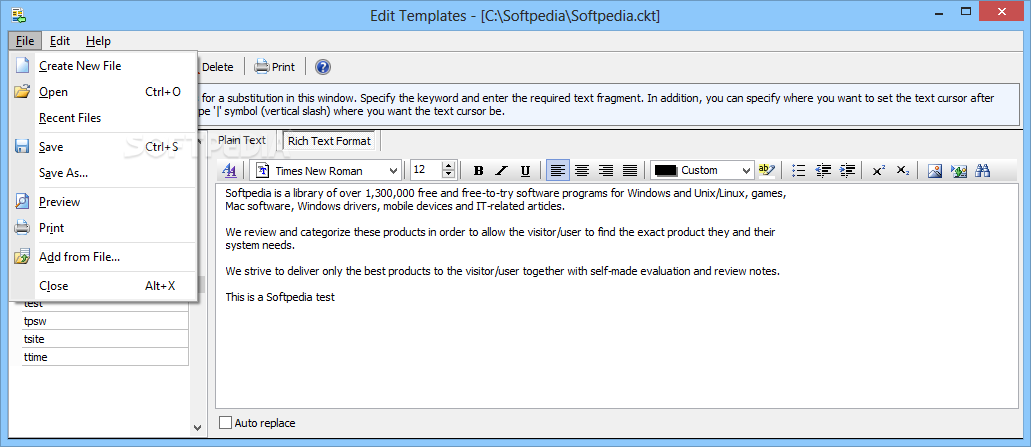Enable the Auto replace checkbox
This screenshot has height=447, width=1031.
pyautogui.click(x=225, y=423)
